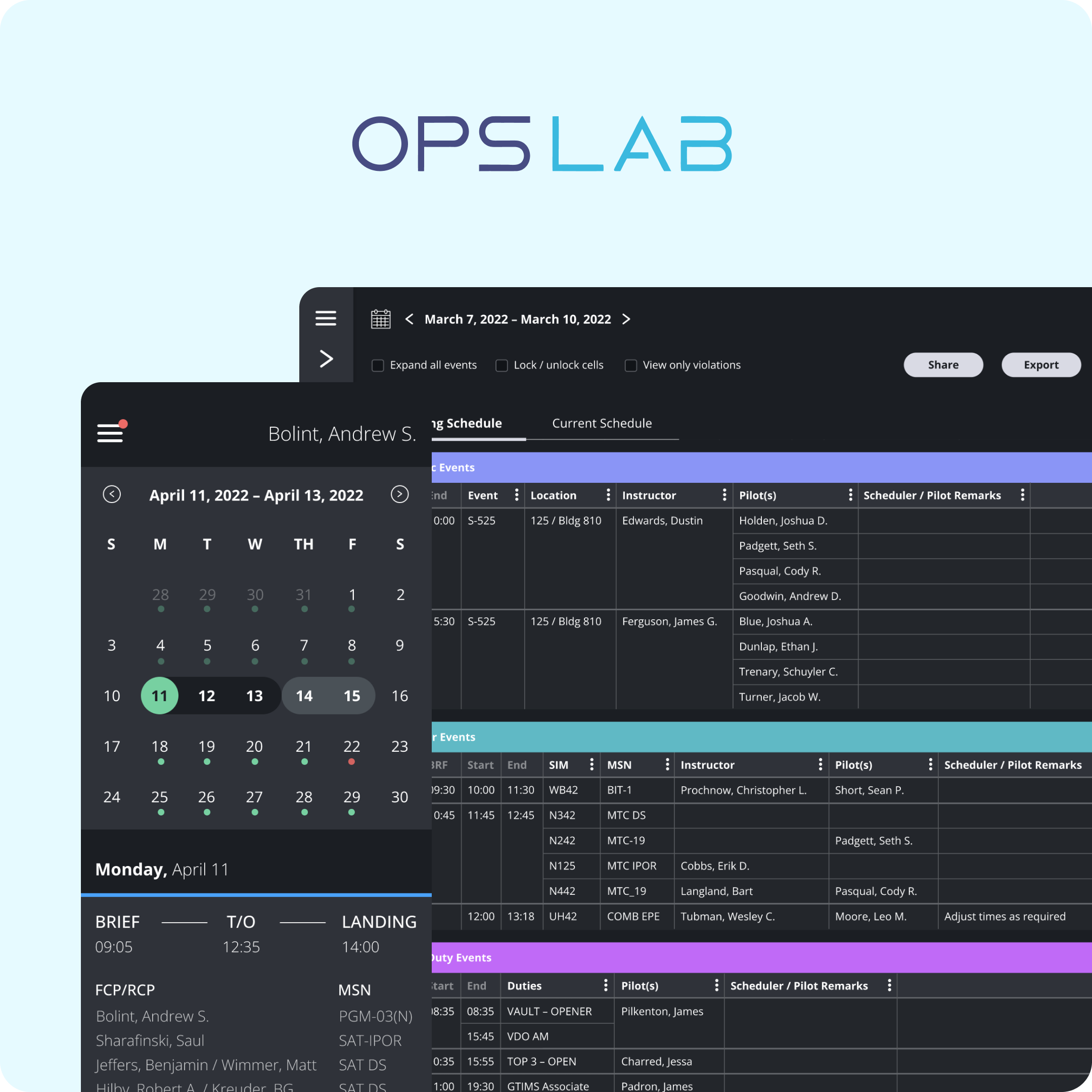Open Instructor column menu in SIM events table

(x=820, y=764)
